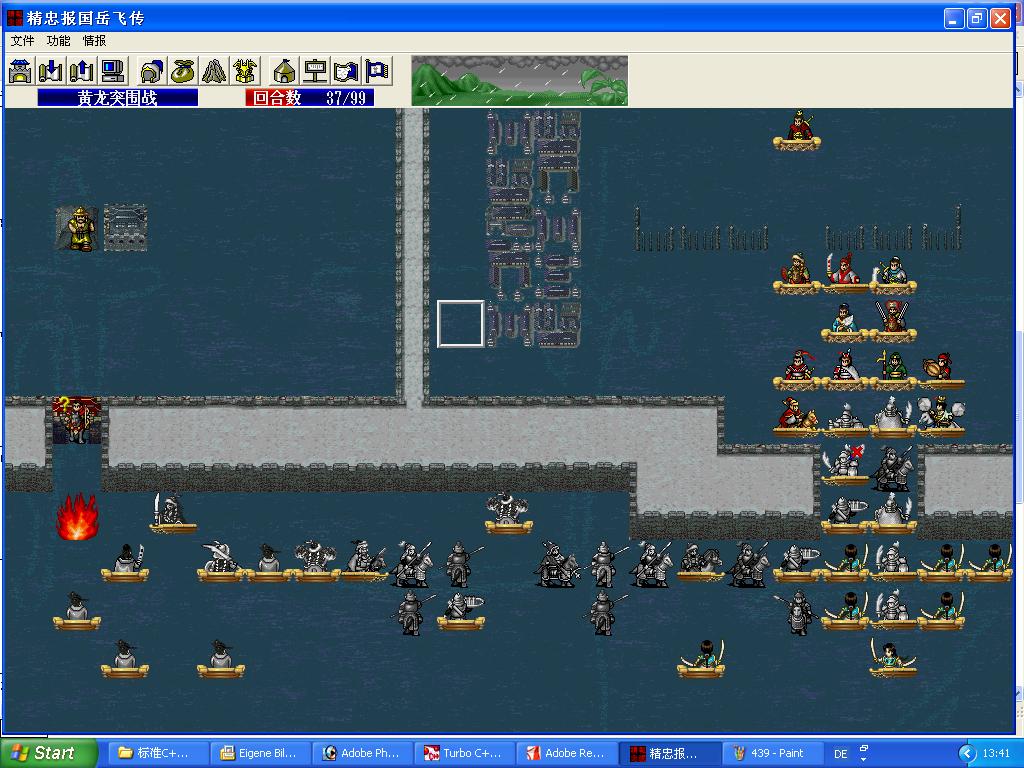Switch to Adobe Re... taskbar window
This screenshot has height=768, width=1024.
point(567,753)
